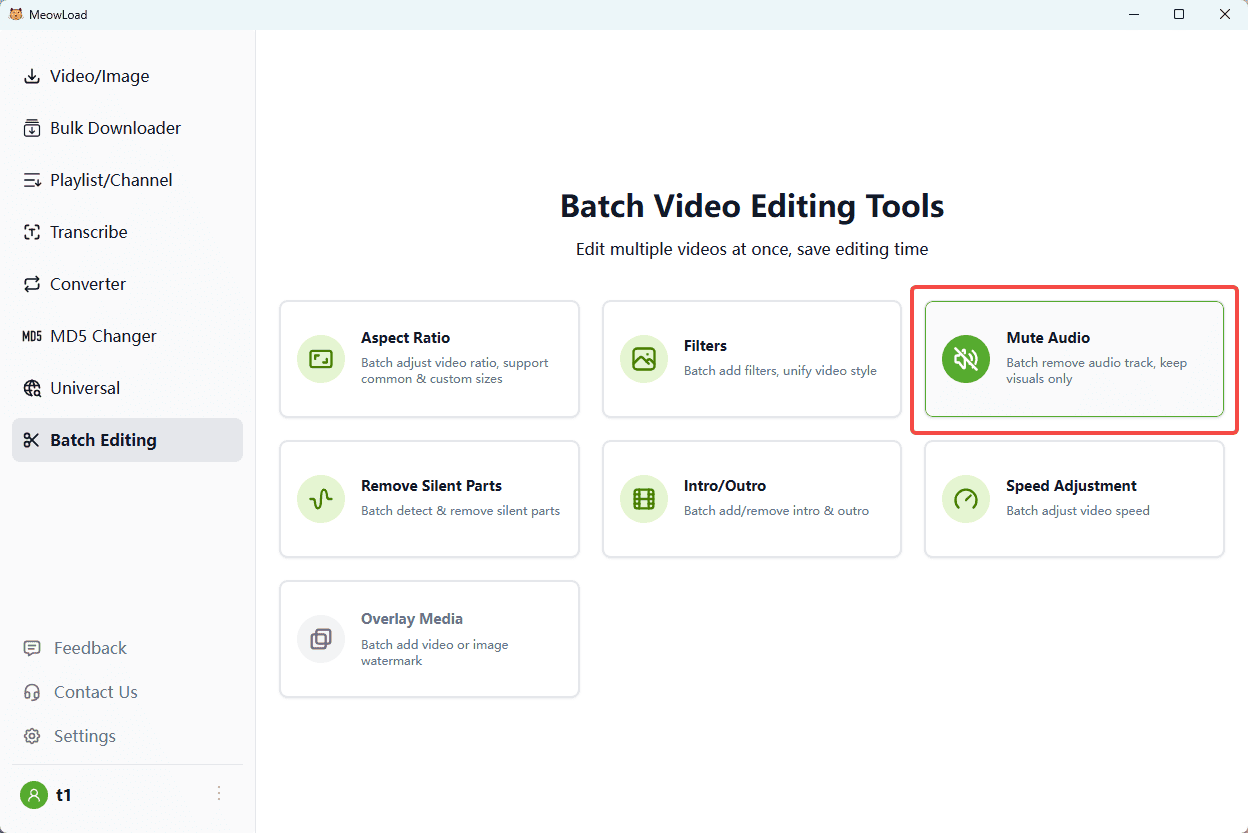Open MD5 Changer tool

tap(103, 336)
